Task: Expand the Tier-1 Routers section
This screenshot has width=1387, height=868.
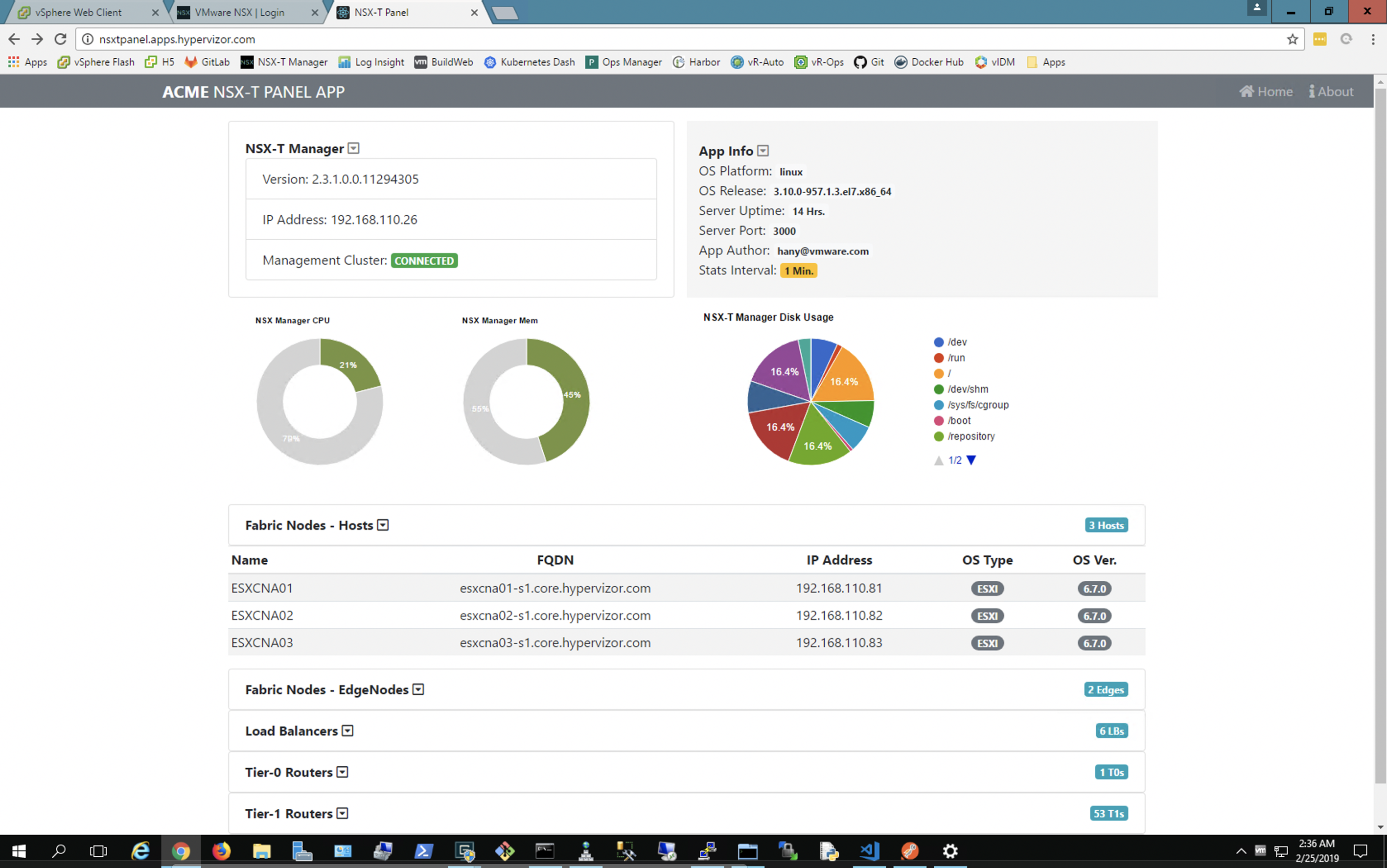Action: tap(342, 814)
